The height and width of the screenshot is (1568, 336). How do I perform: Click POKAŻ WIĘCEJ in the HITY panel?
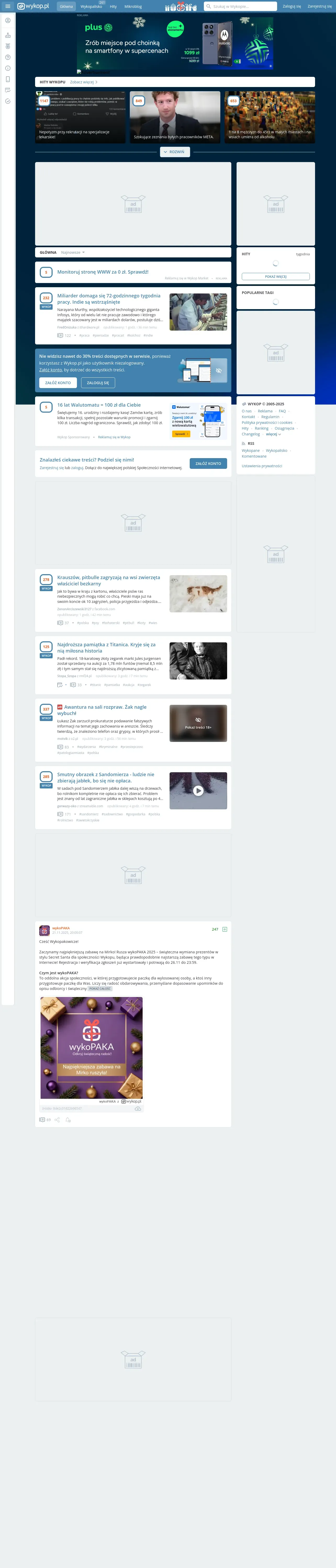coord(276,276)
